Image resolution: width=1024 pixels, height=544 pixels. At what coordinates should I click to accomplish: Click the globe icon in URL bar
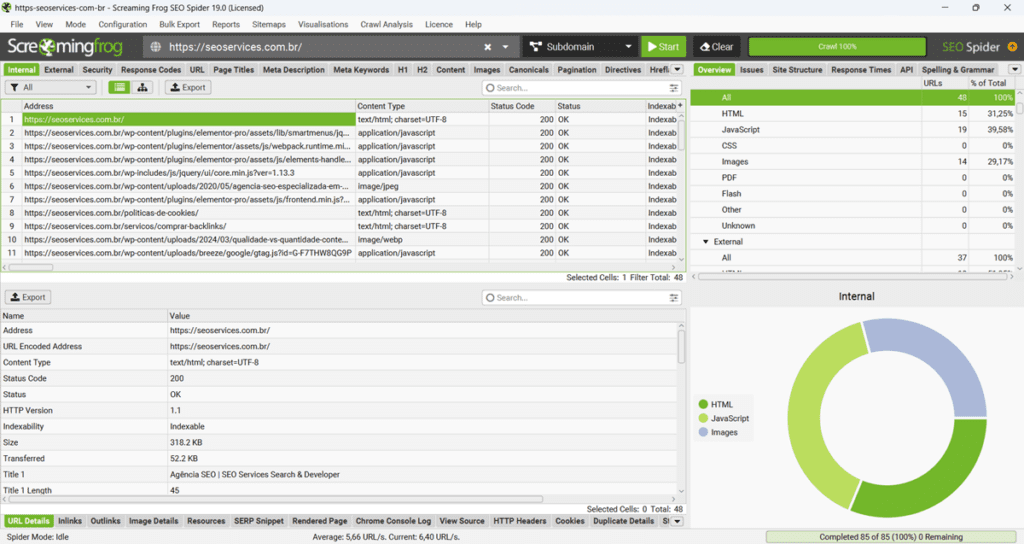tap(155, 47)
